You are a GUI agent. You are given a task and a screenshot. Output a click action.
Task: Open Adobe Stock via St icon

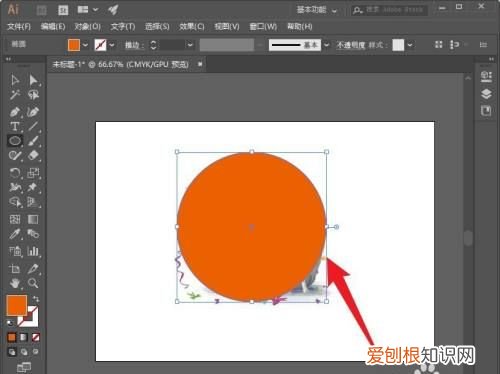[63, 10]
